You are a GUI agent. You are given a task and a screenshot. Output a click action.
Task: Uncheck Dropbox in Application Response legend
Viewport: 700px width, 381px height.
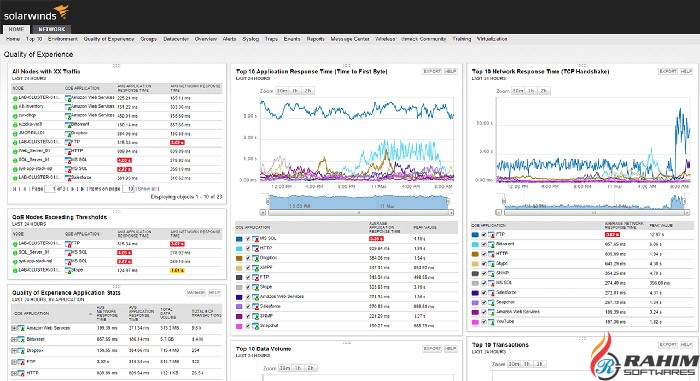click(248, 259)
